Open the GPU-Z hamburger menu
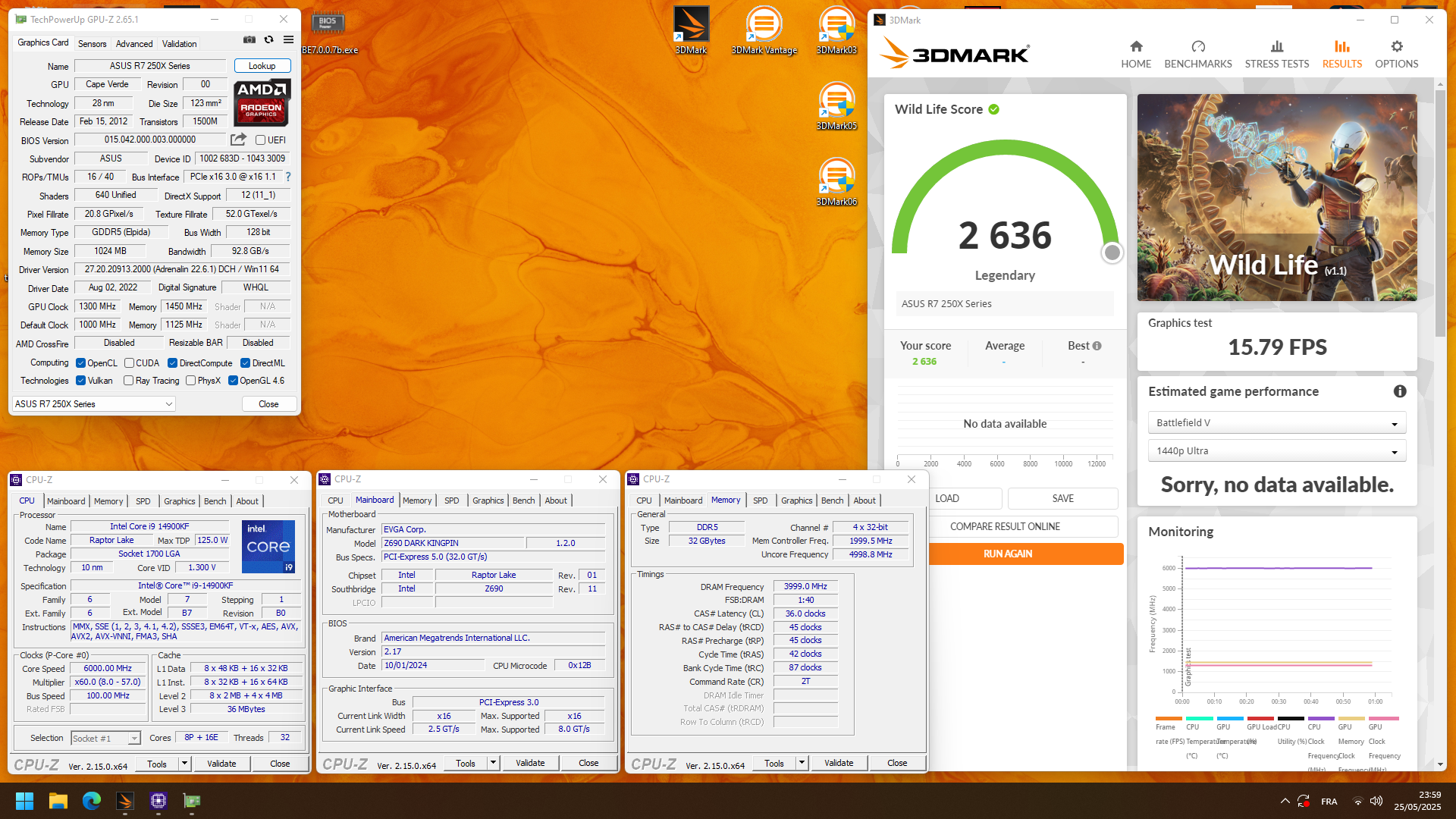The image size is (1456, 819). (288, 39)
